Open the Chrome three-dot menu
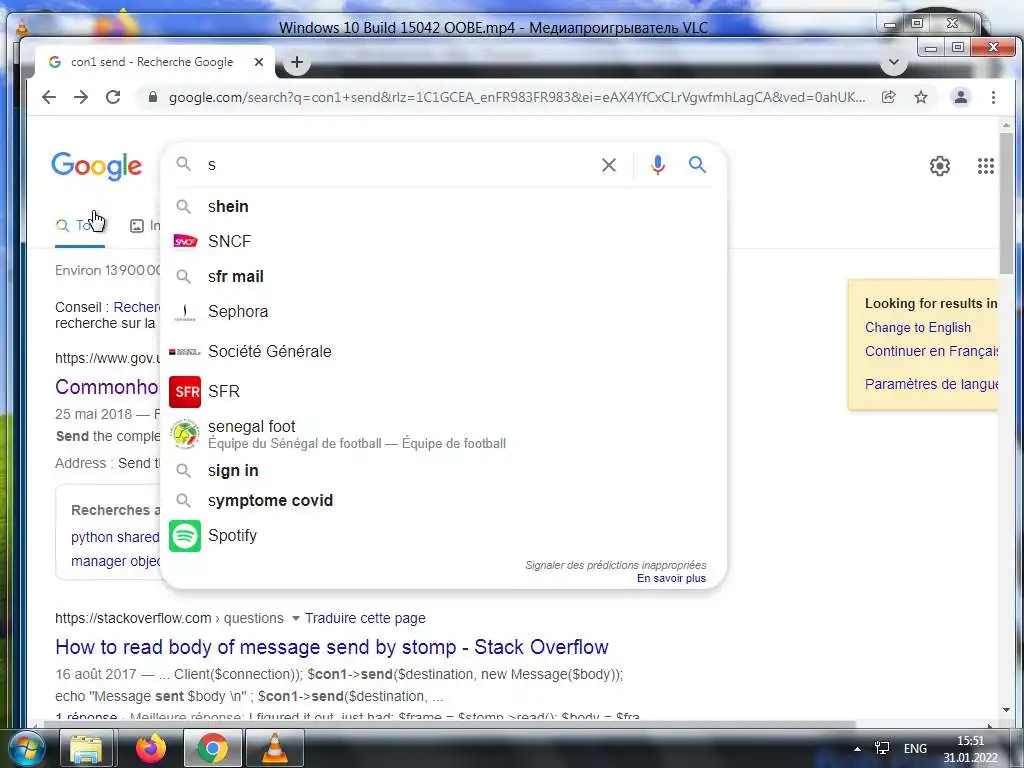Screen dimensions: 1024x768 click(x=993, y=97)
